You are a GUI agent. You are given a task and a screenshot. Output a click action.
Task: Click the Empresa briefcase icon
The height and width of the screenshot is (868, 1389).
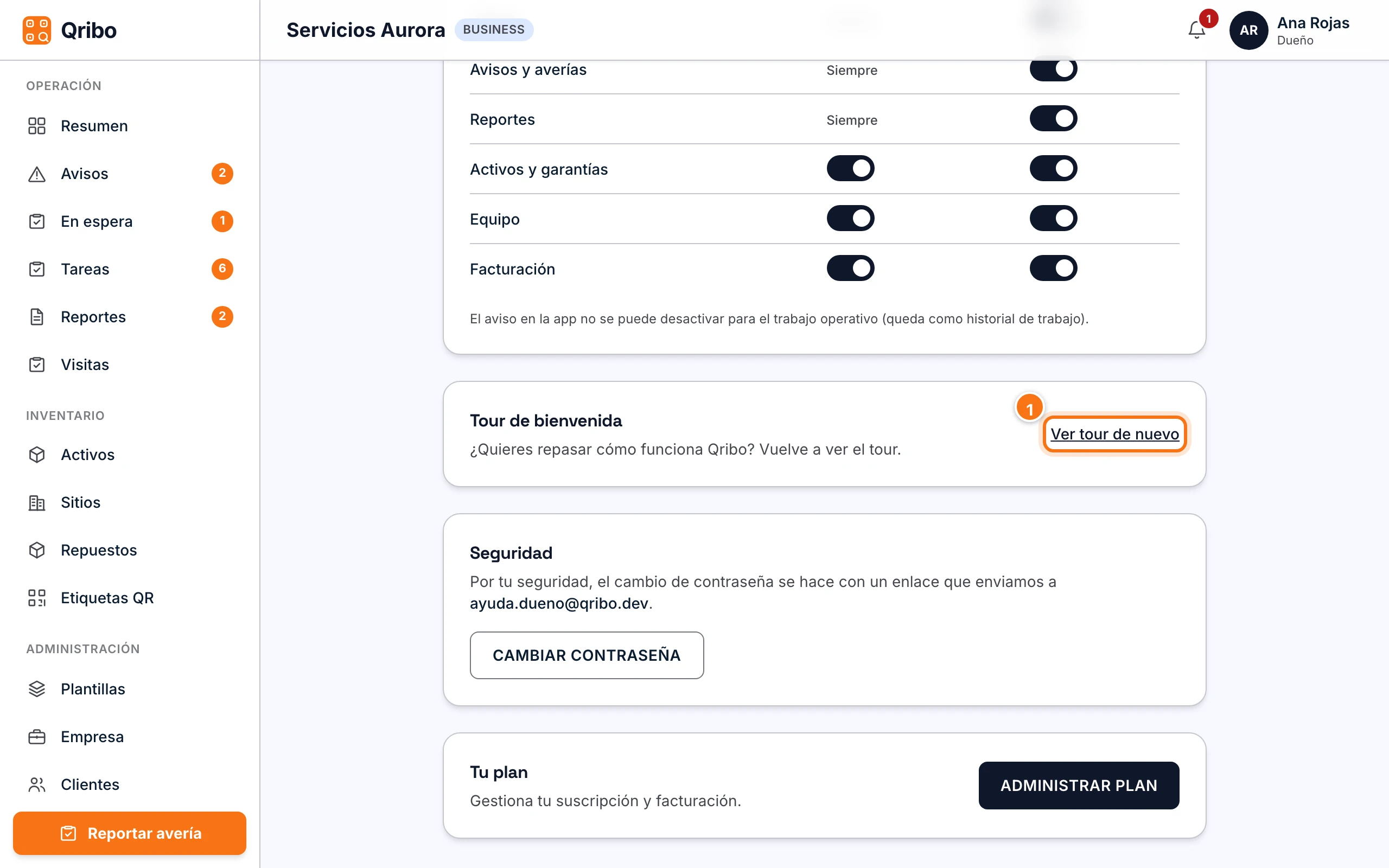[x=37, y=737]
